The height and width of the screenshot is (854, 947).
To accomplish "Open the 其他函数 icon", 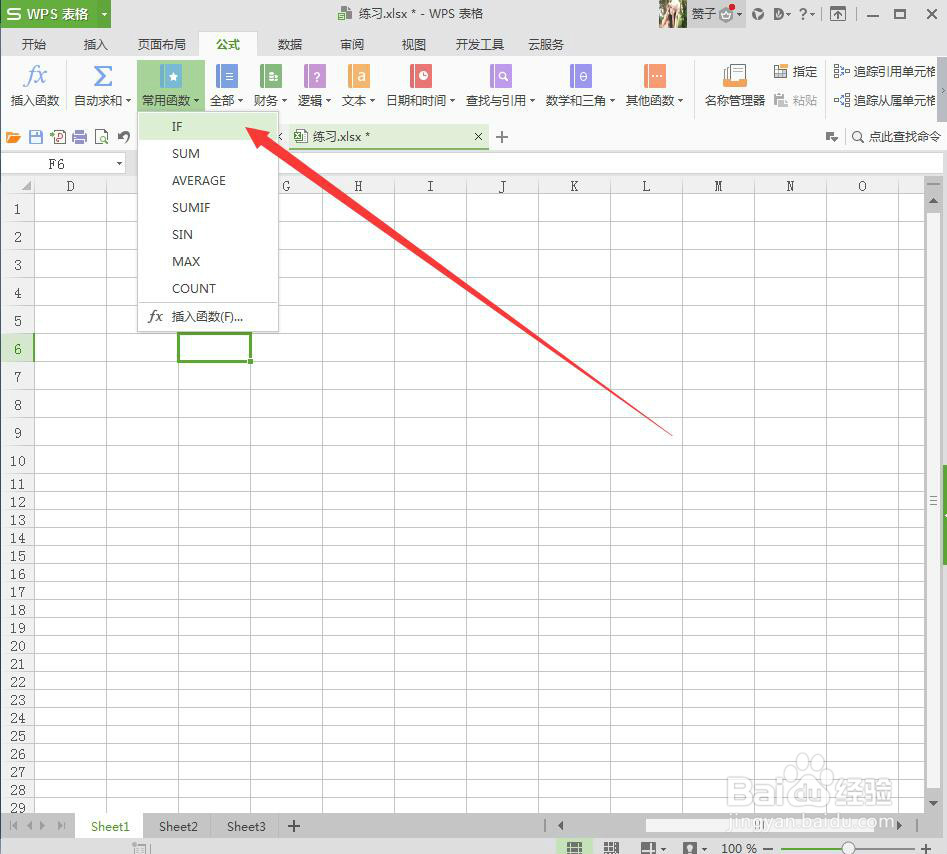I will (655, 77).
